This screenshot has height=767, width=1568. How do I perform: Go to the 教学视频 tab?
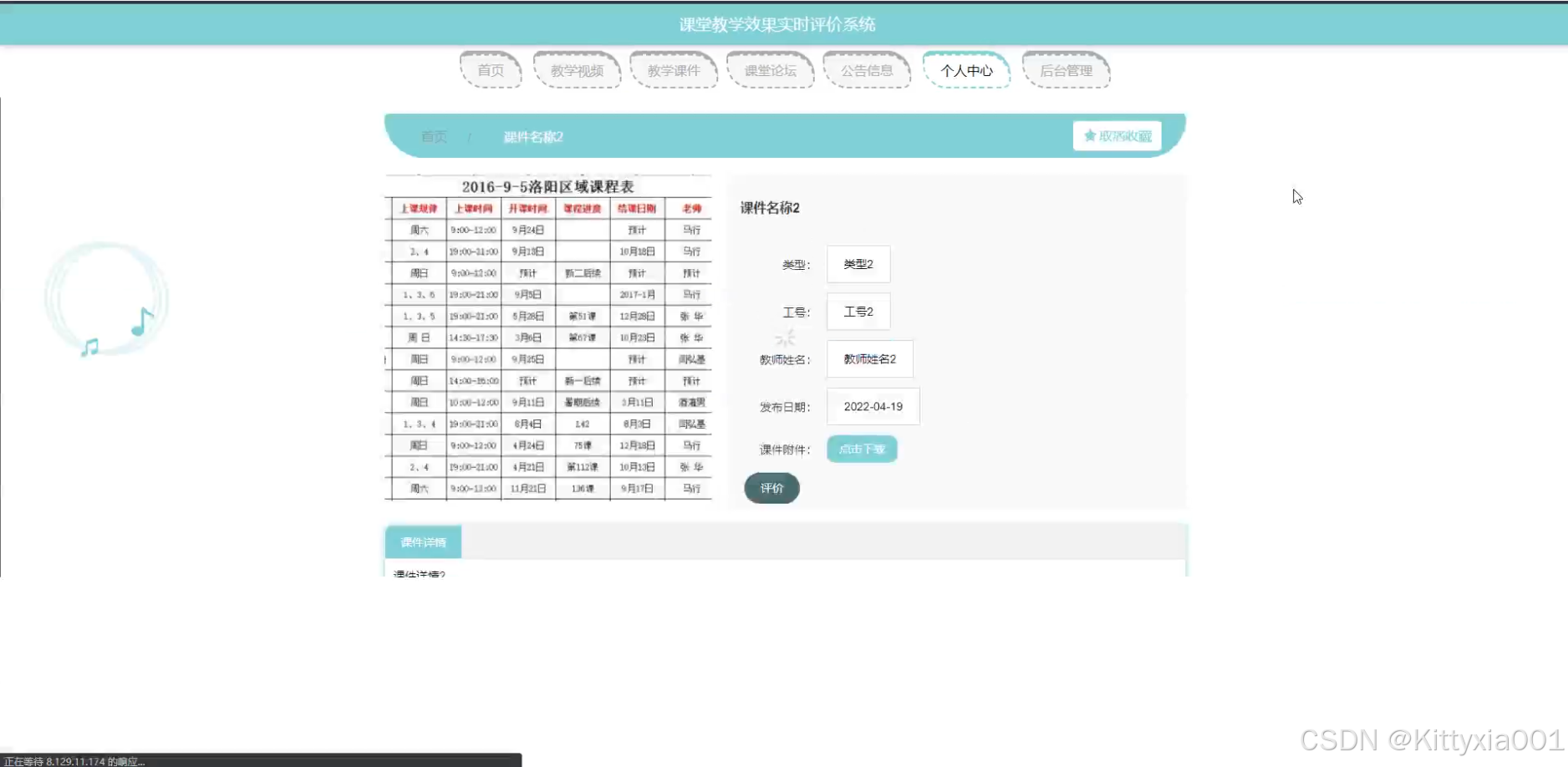coord(577,70)
